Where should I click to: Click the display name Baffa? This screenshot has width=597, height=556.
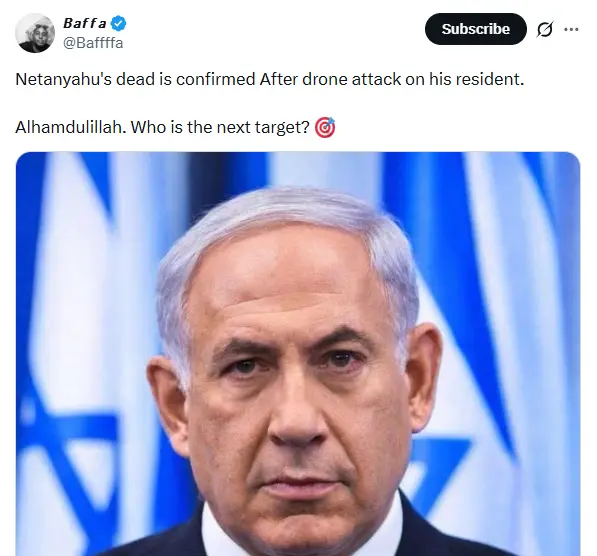85,23
